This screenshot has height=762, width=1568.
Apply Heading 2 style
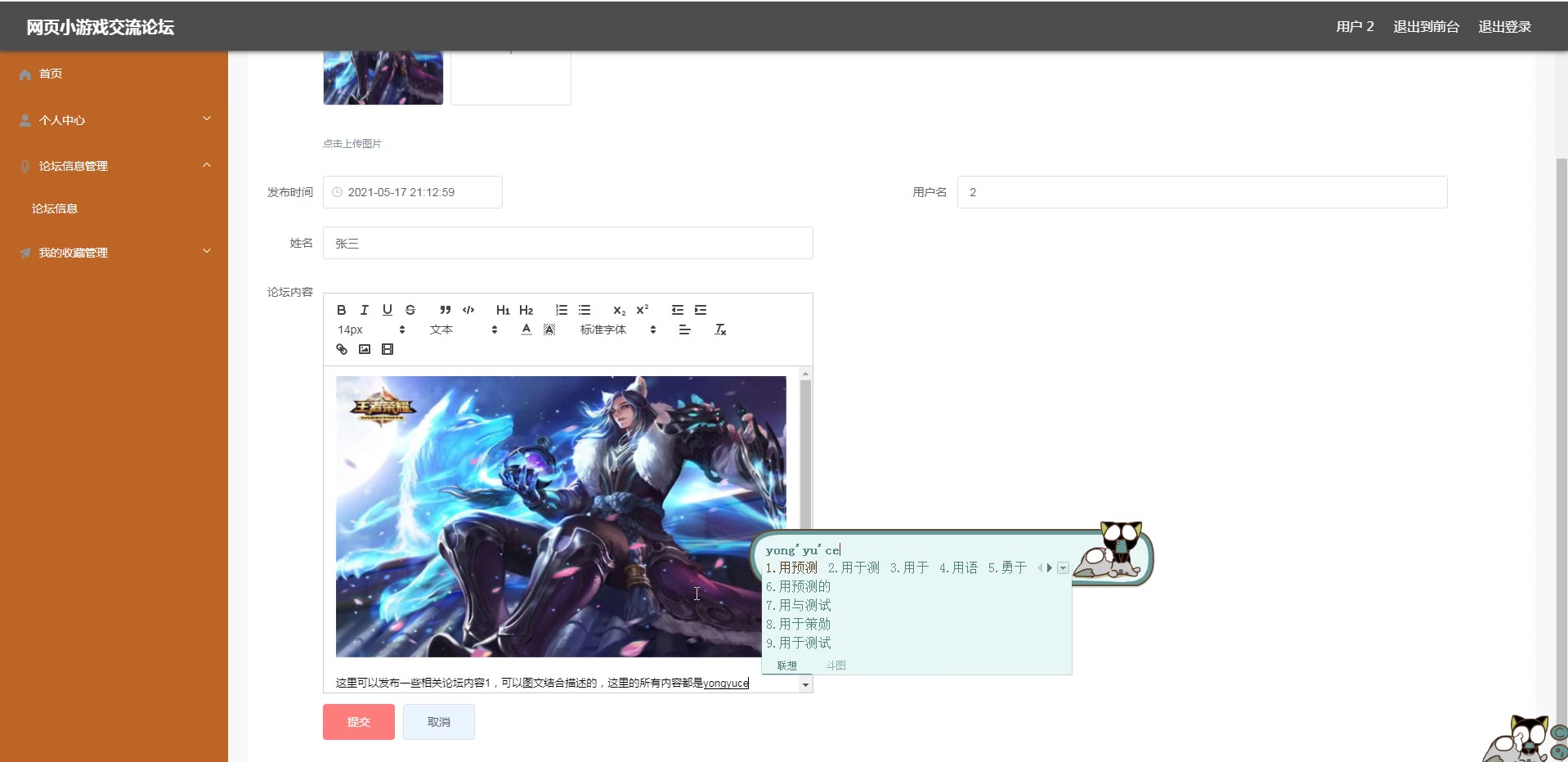[x=526, y=310]
